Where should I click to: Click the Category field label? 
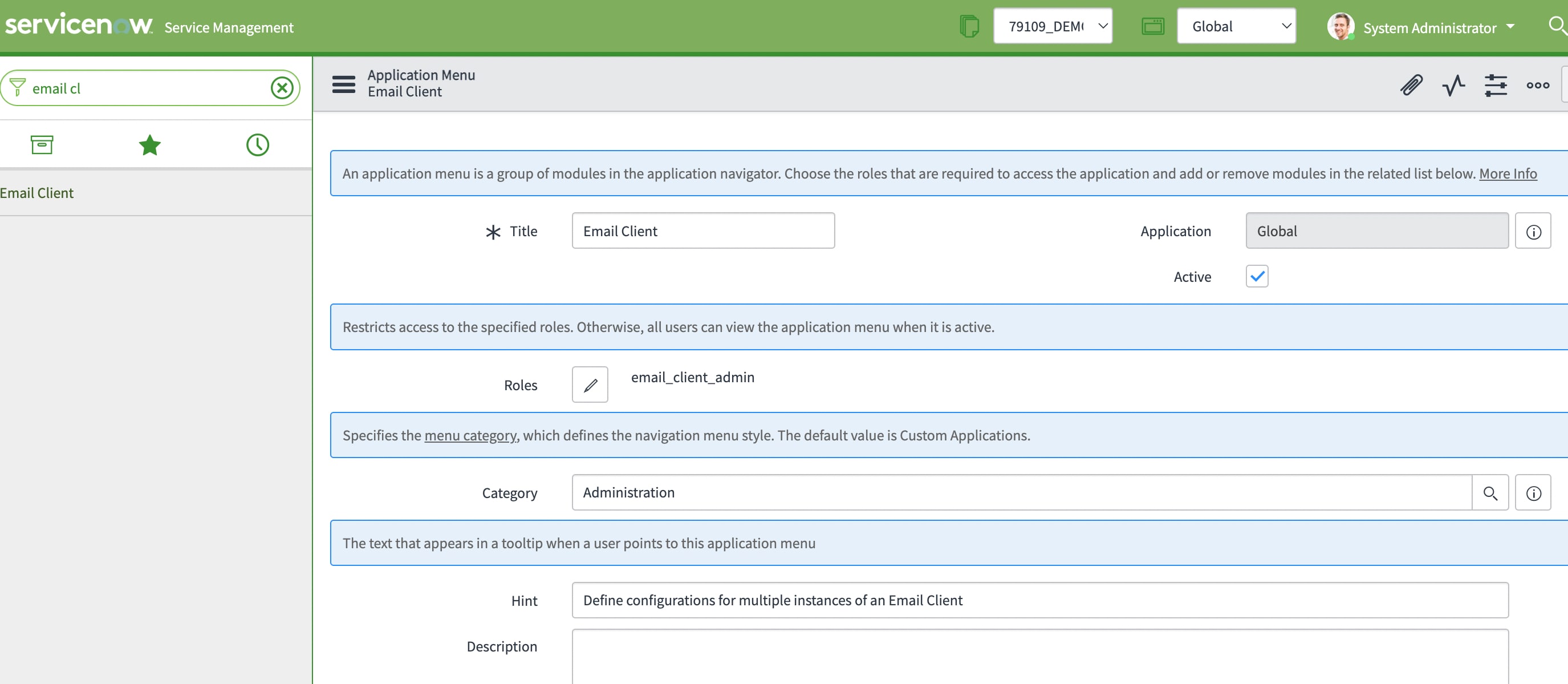(x=510, y=493)
